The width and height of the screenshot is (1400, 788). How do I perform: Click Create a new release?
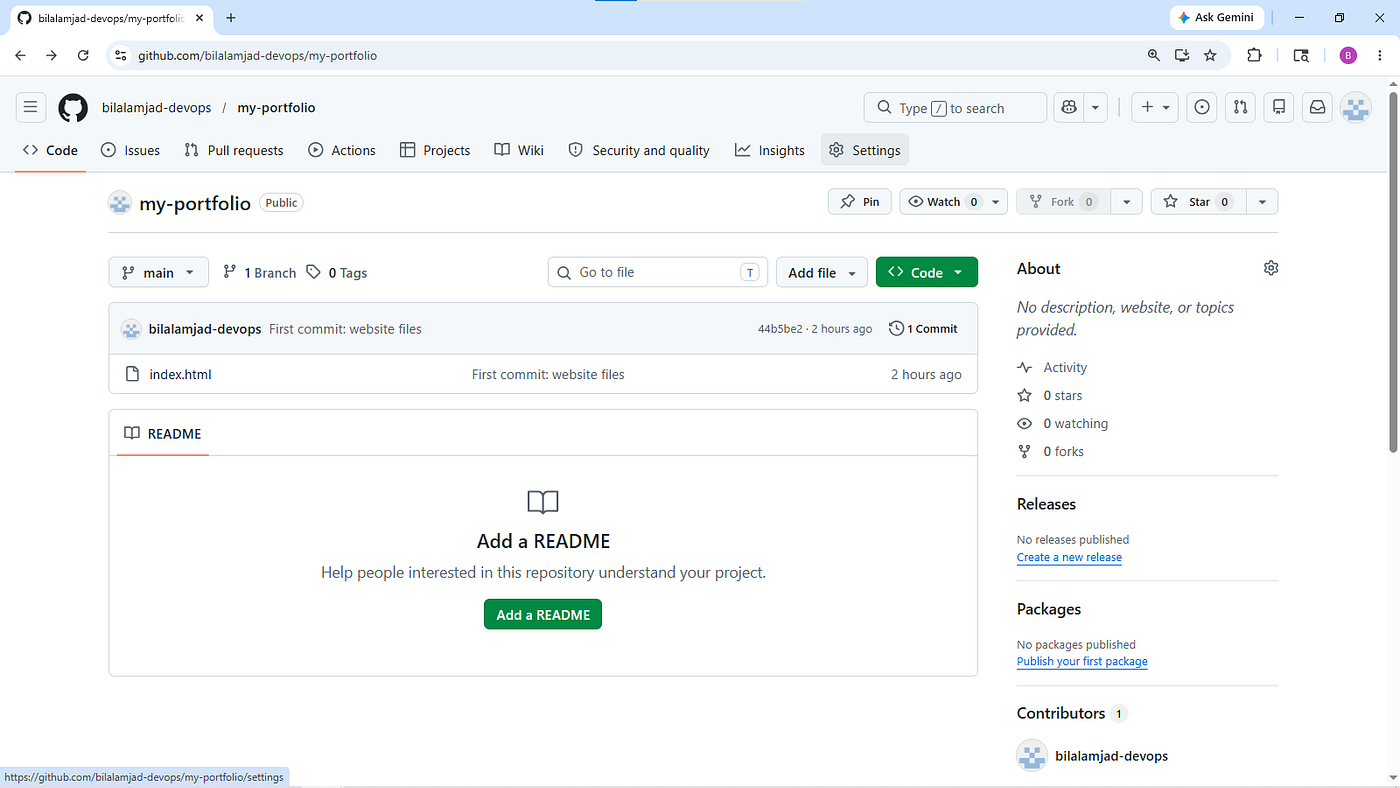(x=1069, y=557)
